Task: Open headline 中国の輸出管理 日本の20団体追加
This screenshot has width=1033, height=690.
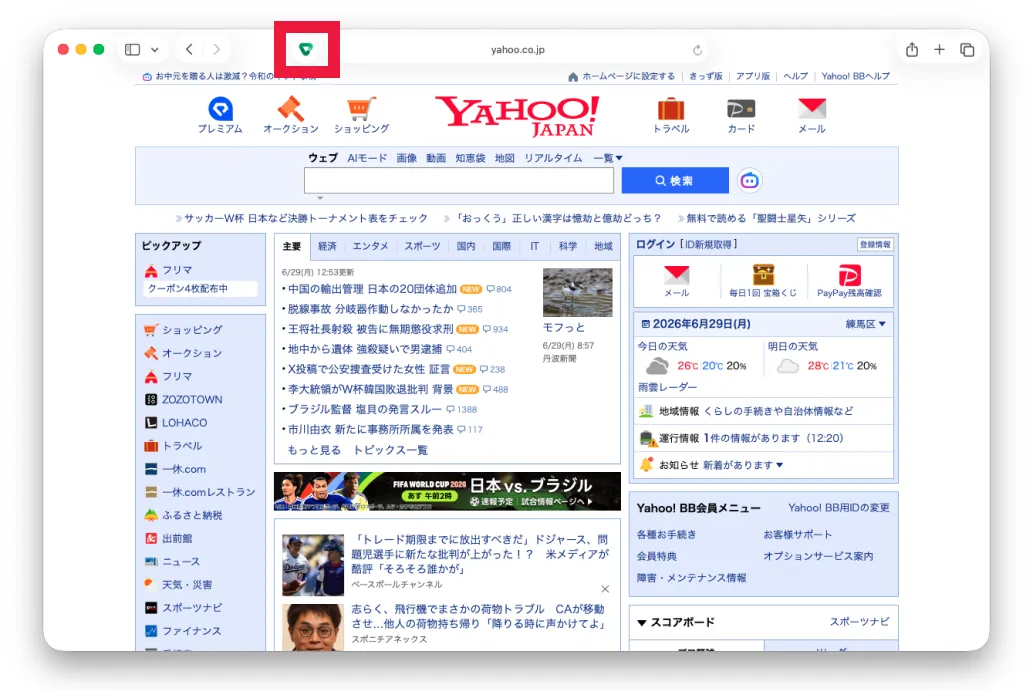Action: coord(372,289)
